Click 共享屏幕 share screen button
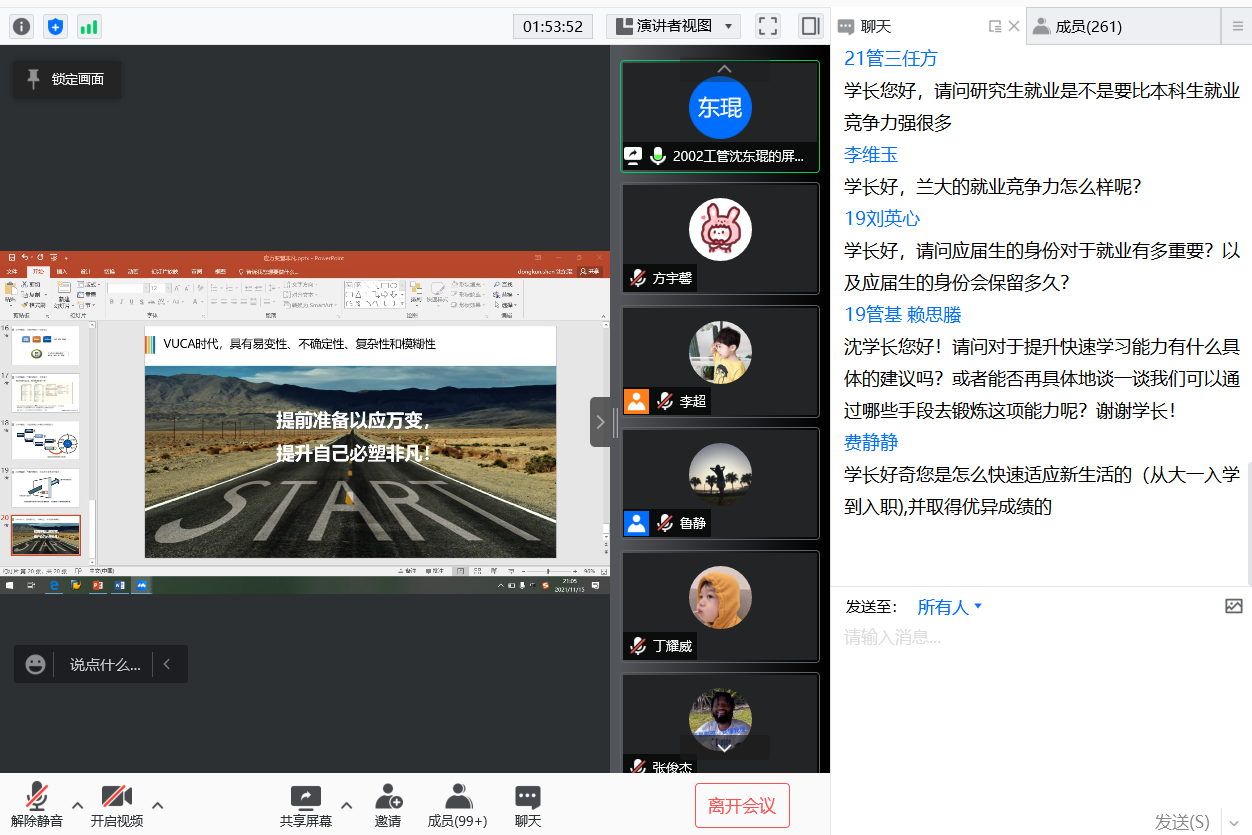1252x835 pixels. (x=306, y=805)
